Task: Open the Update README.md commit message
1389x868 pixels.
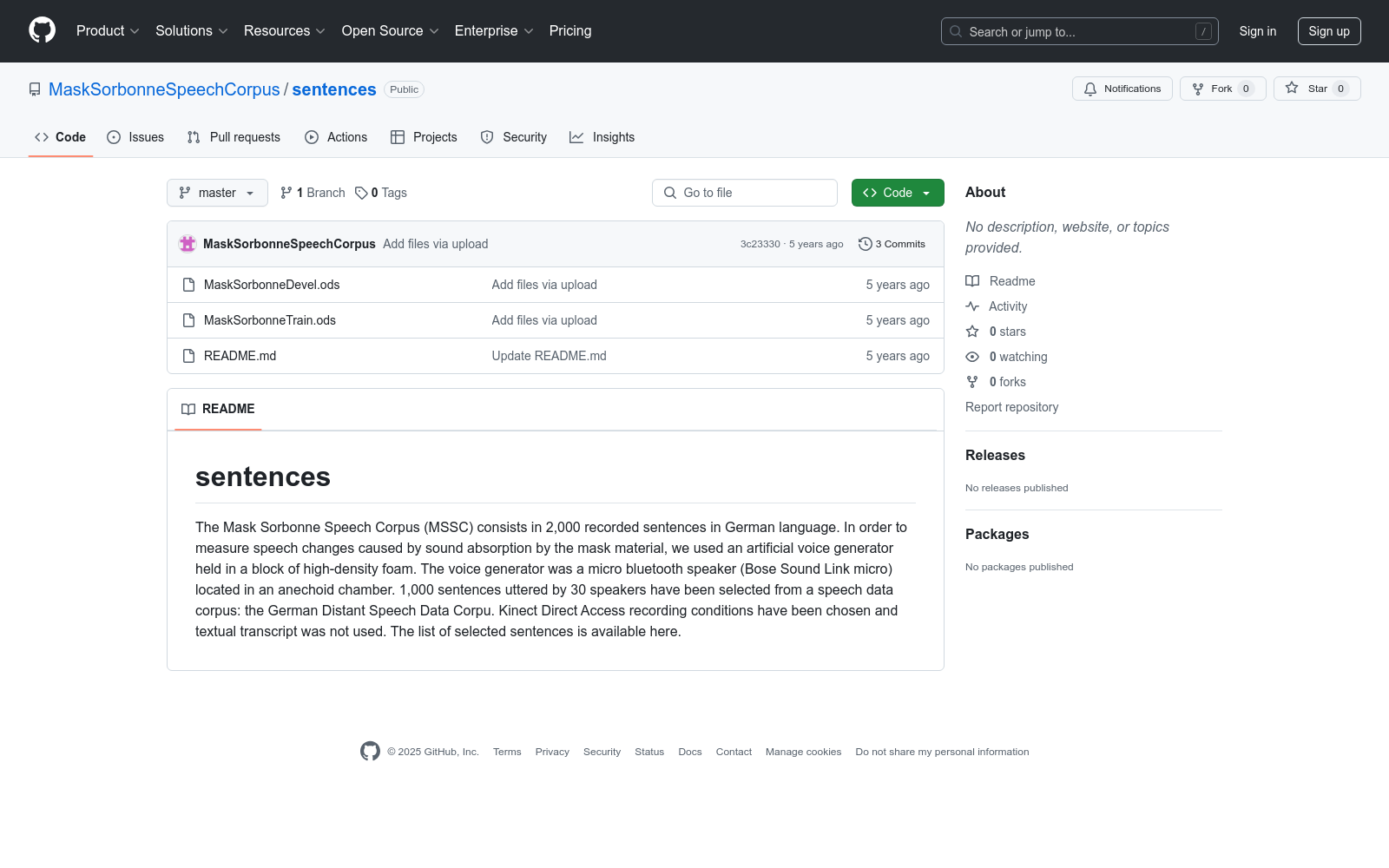Action: pyautogui.click(x=550, y=356)
